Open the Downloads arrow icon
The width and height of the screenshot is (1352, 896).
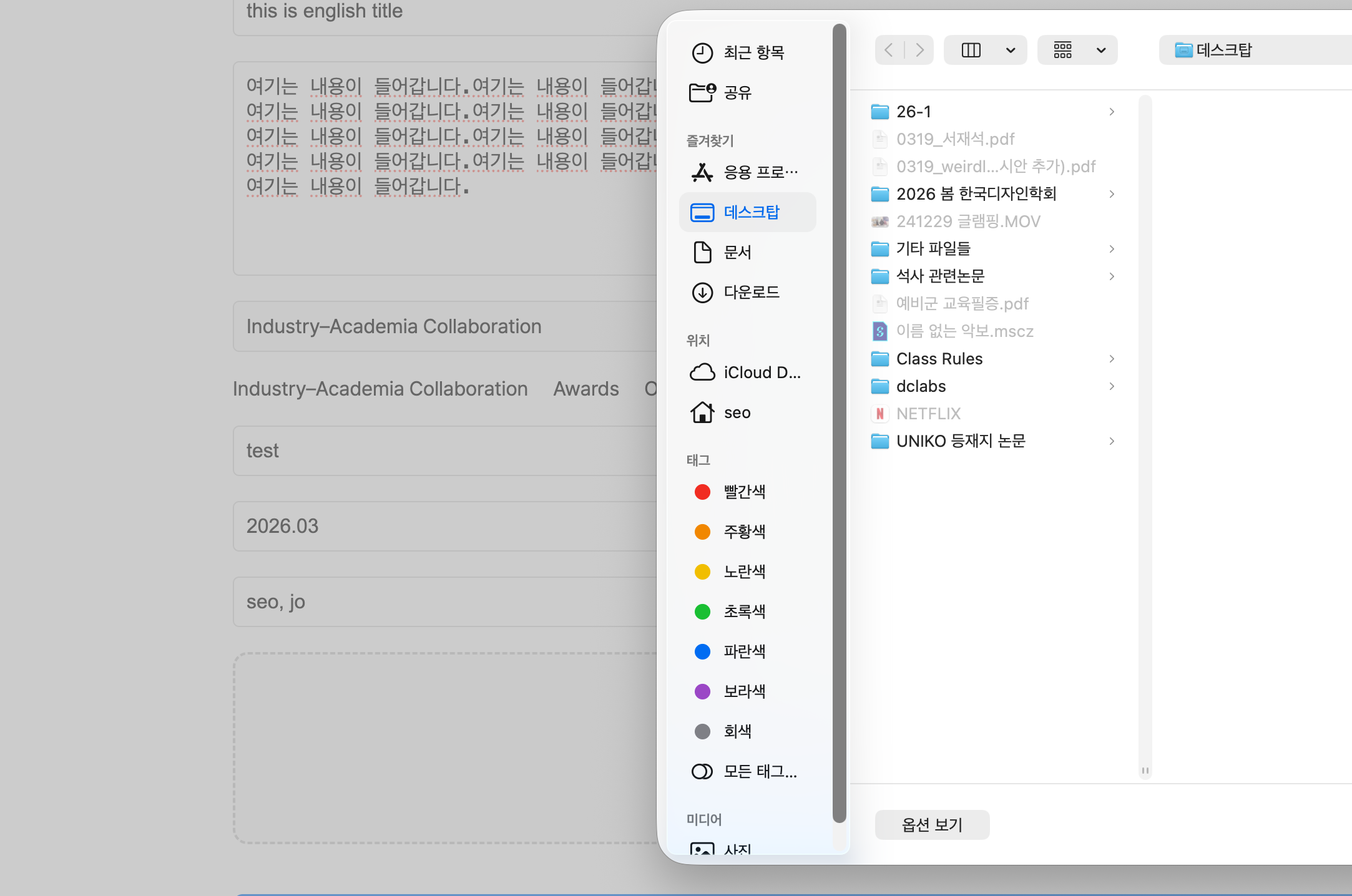coord(702,292)
